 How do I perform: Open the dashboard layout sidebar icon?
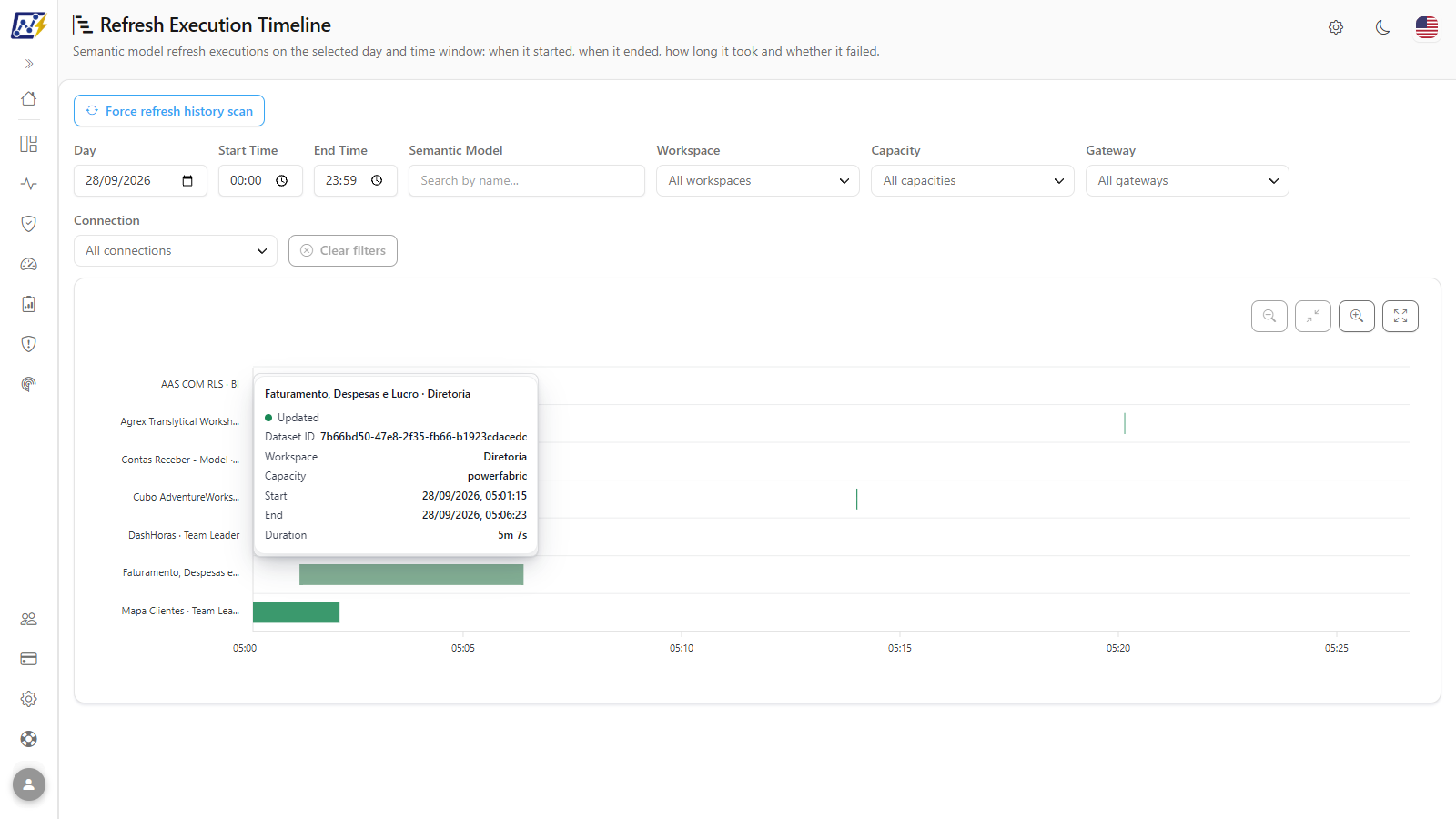[x=29, y=144]
